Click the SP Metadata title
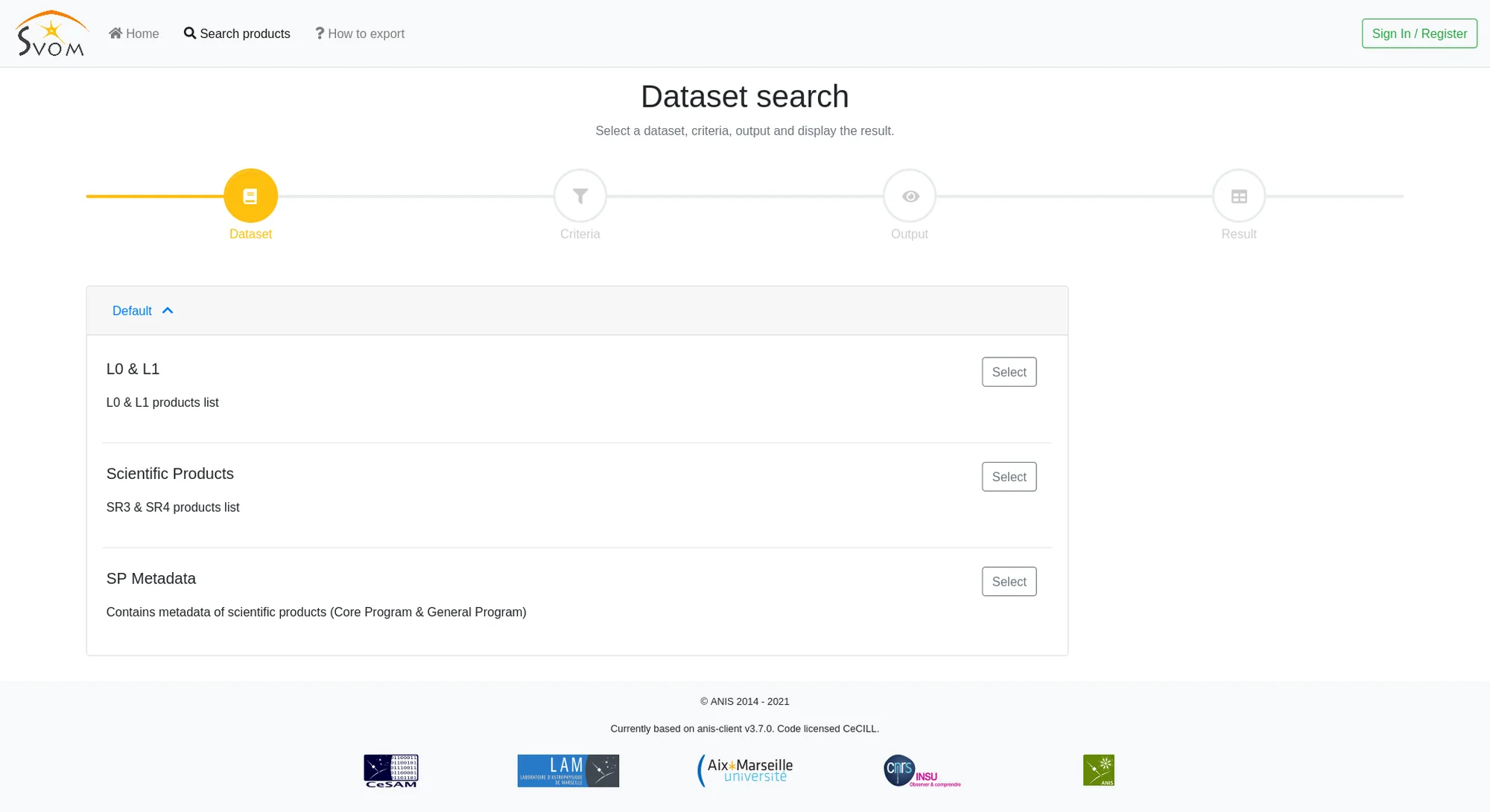 click(x=151, y=579)
